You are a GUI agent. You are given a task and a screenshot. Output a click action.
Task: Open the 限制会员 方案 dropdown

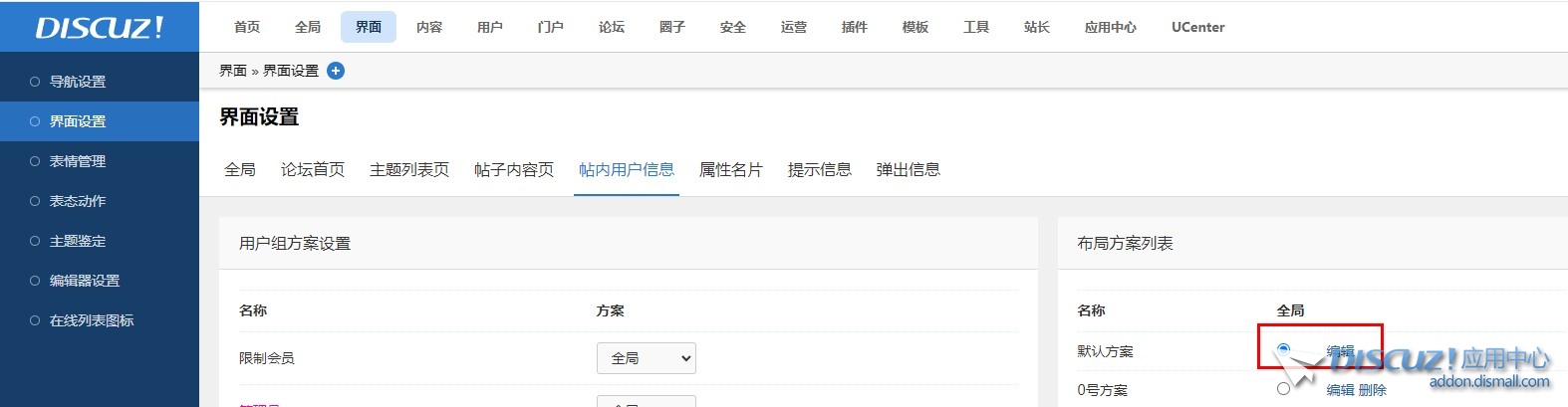[646, 358]
